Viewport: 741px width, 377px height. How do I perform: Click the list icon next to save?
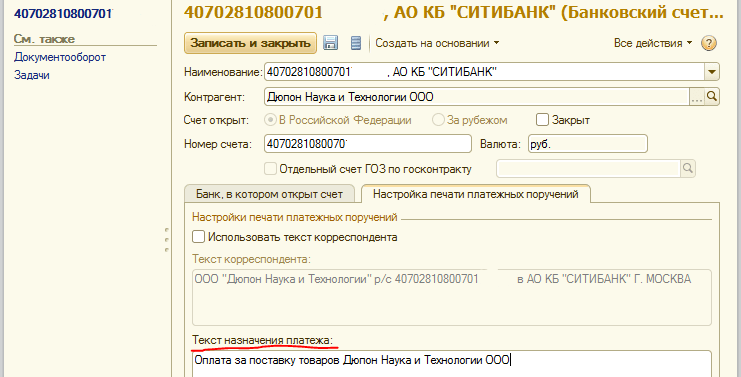coord(356,43)
